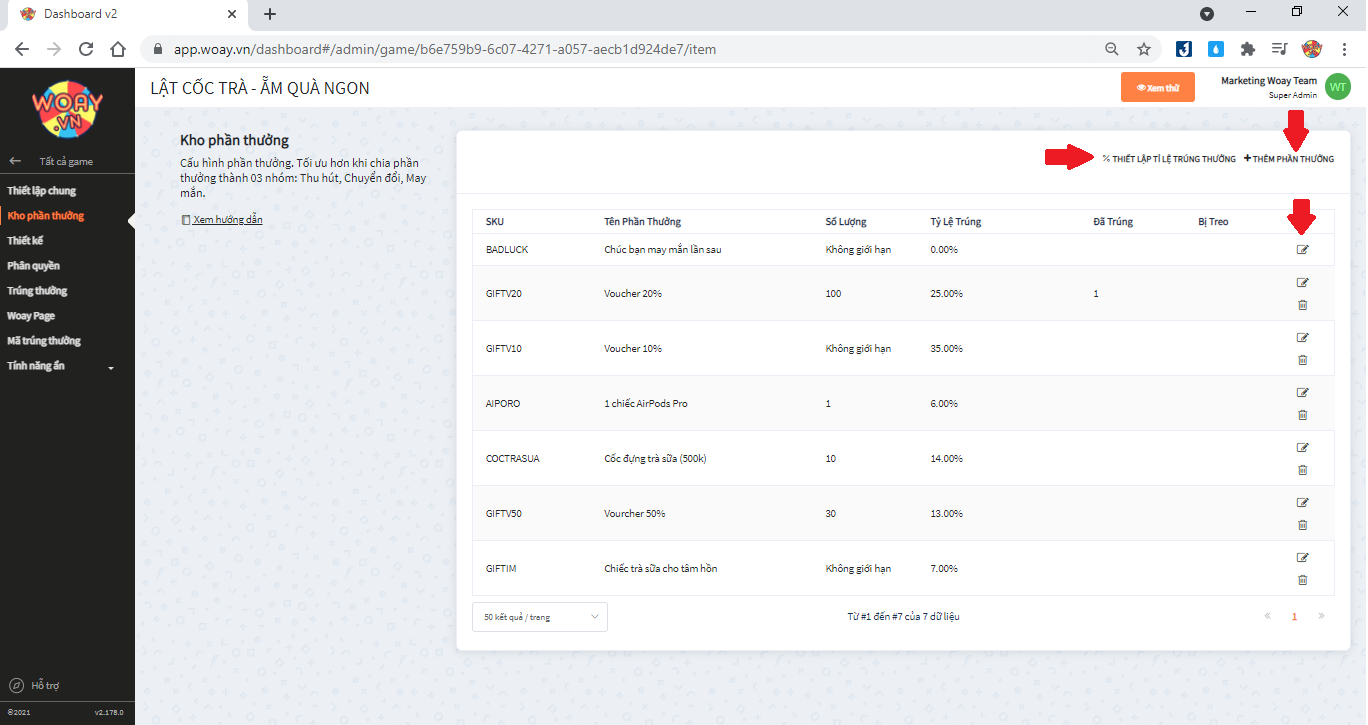Image resolution: width=1368 pixels, height=725 pixels.
Task: Select the Dashboard v2 browser tab
Action: 128,14
